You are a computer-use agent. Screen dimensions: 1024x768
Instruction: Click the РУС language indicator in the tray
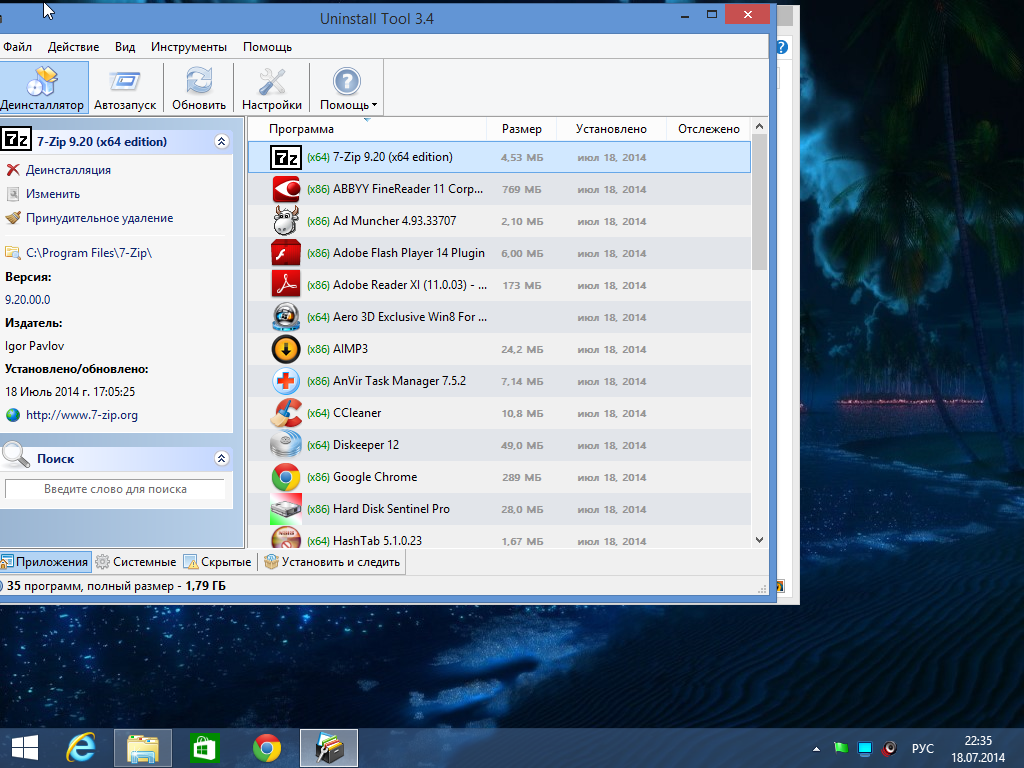pos(923,748)
